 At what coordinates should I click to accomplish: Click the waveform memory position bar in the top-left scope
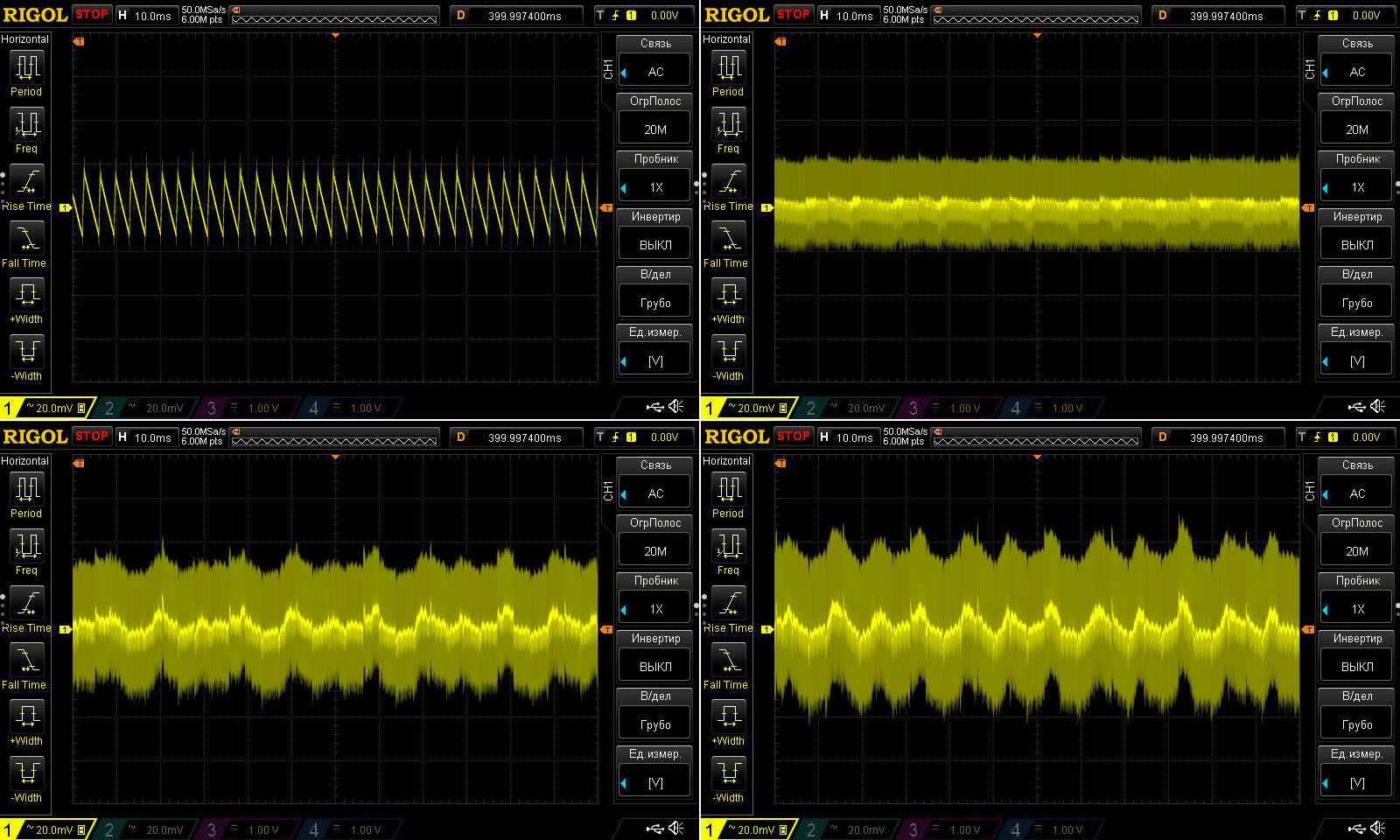[x=334, y=16]
